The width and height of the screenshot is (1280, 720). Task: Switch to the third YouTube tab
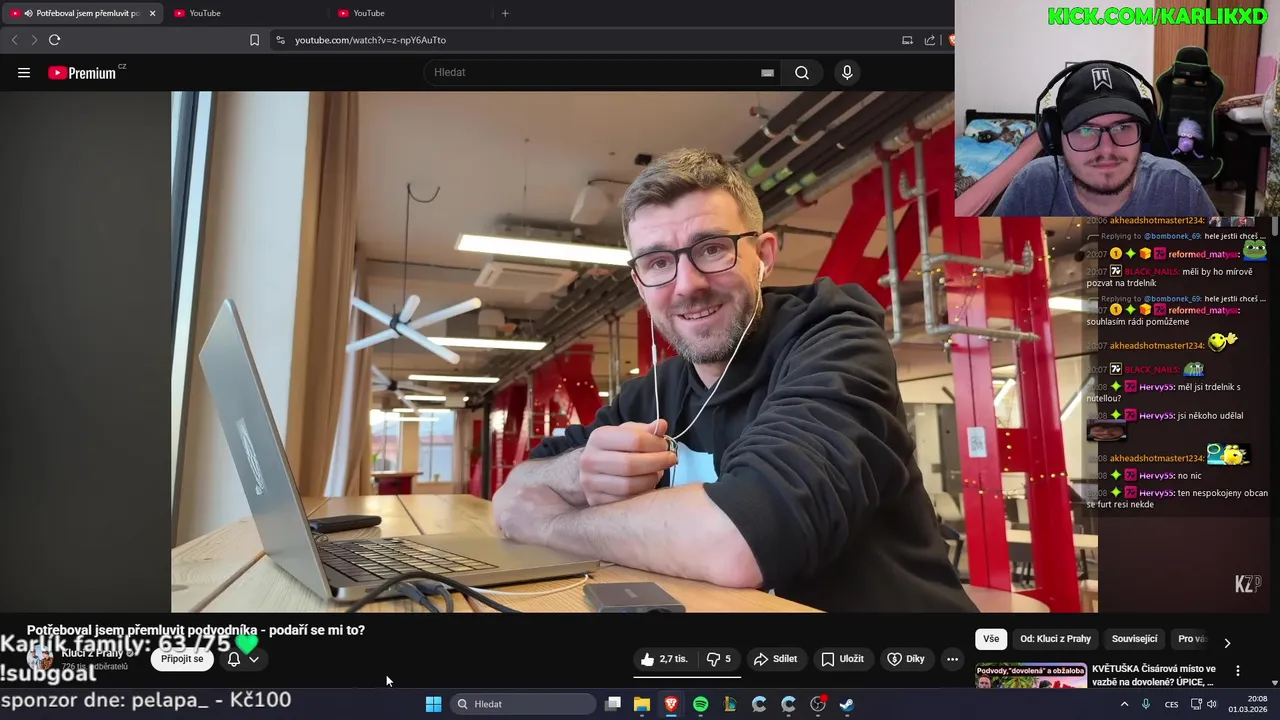[410, 13]
